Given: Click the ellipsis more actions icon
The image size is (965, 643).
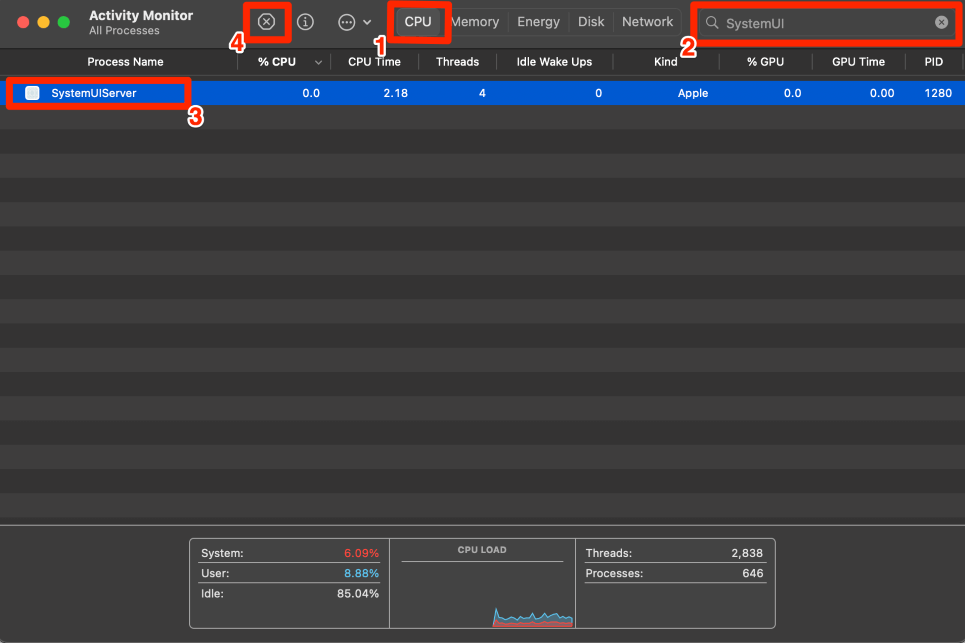Looking at the screenshot, I should point(347,22).
